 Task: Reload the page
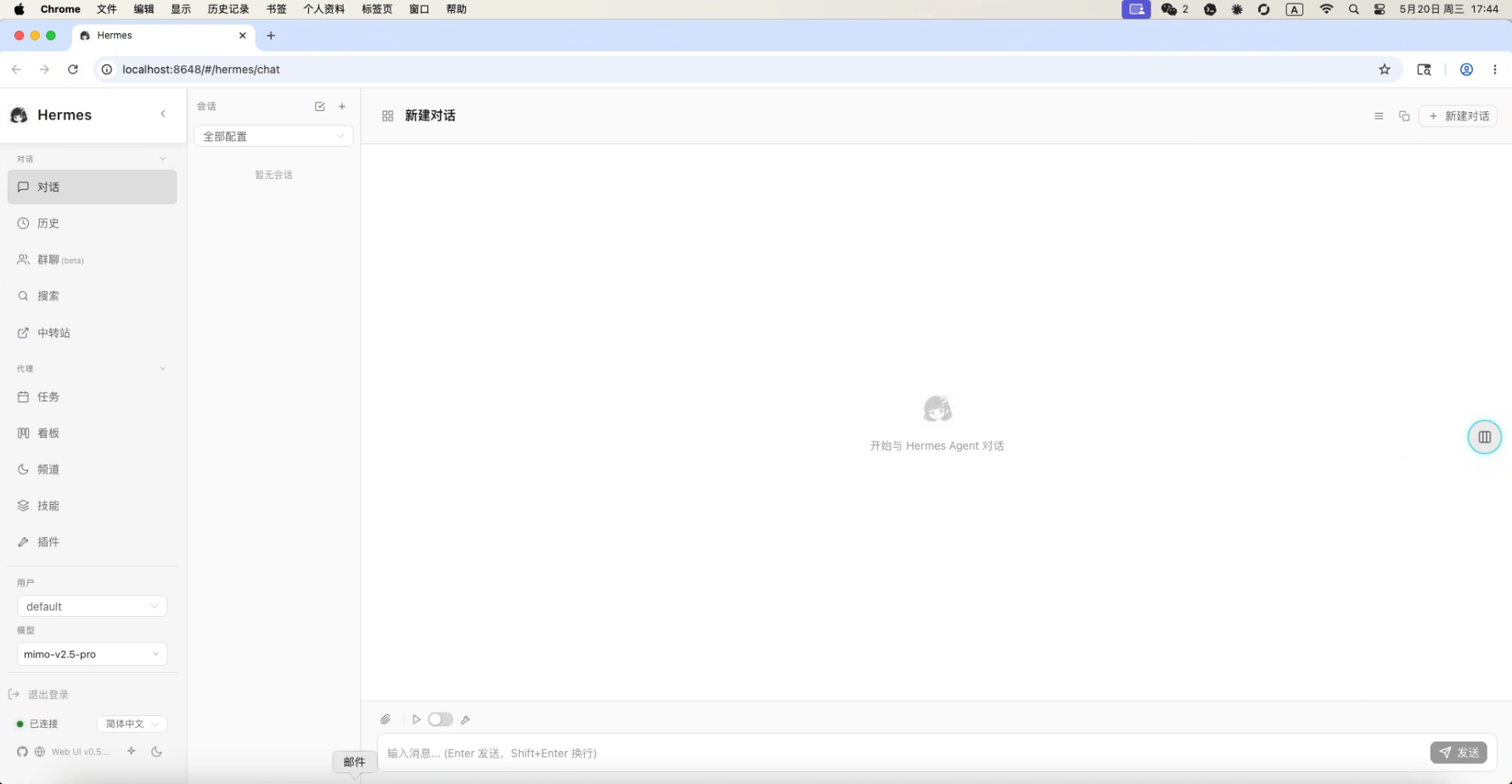pos(73,70)
